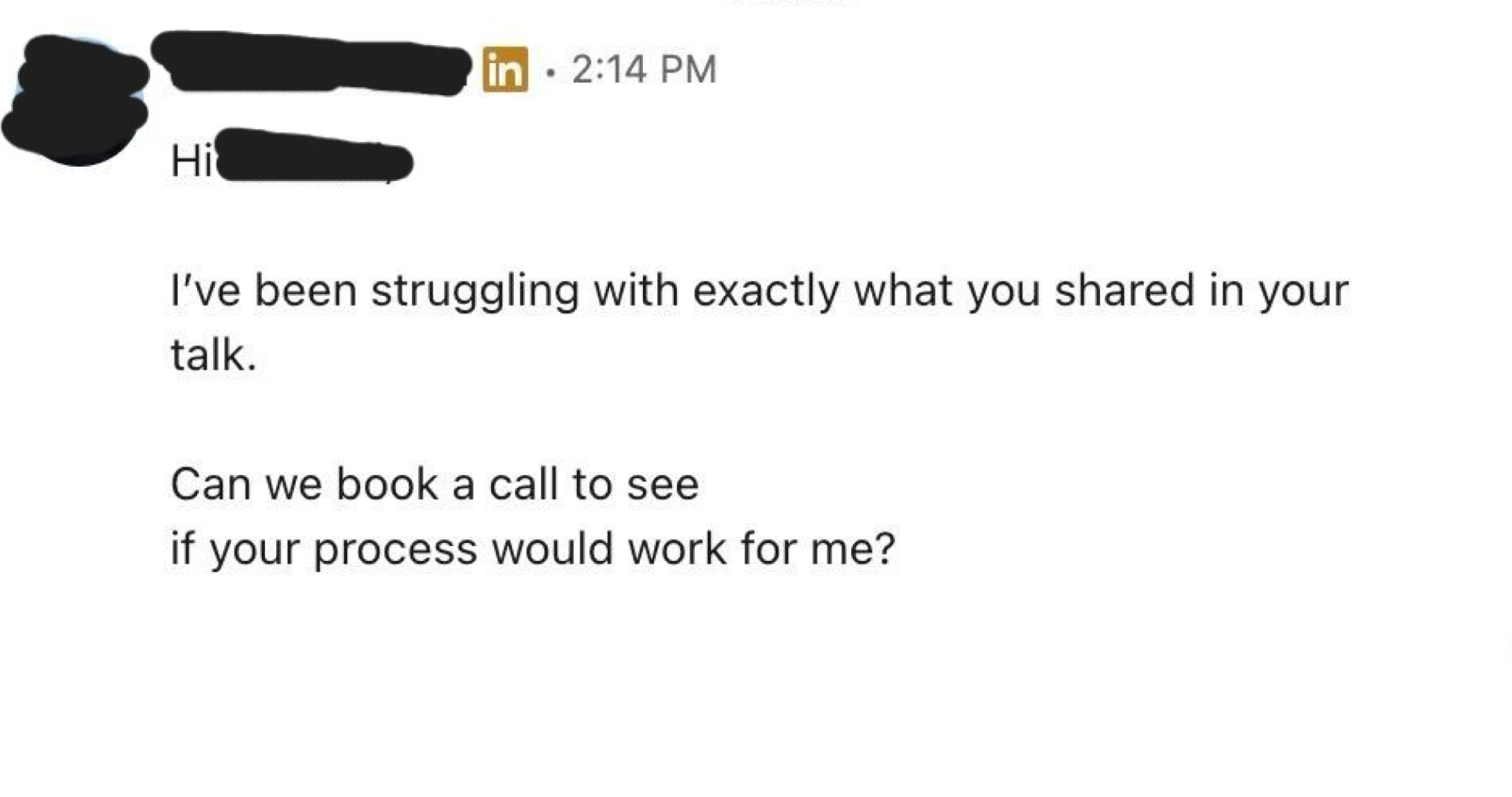Click the "Hi" greeting text
1512x797 pixels.
pos(190,161)
